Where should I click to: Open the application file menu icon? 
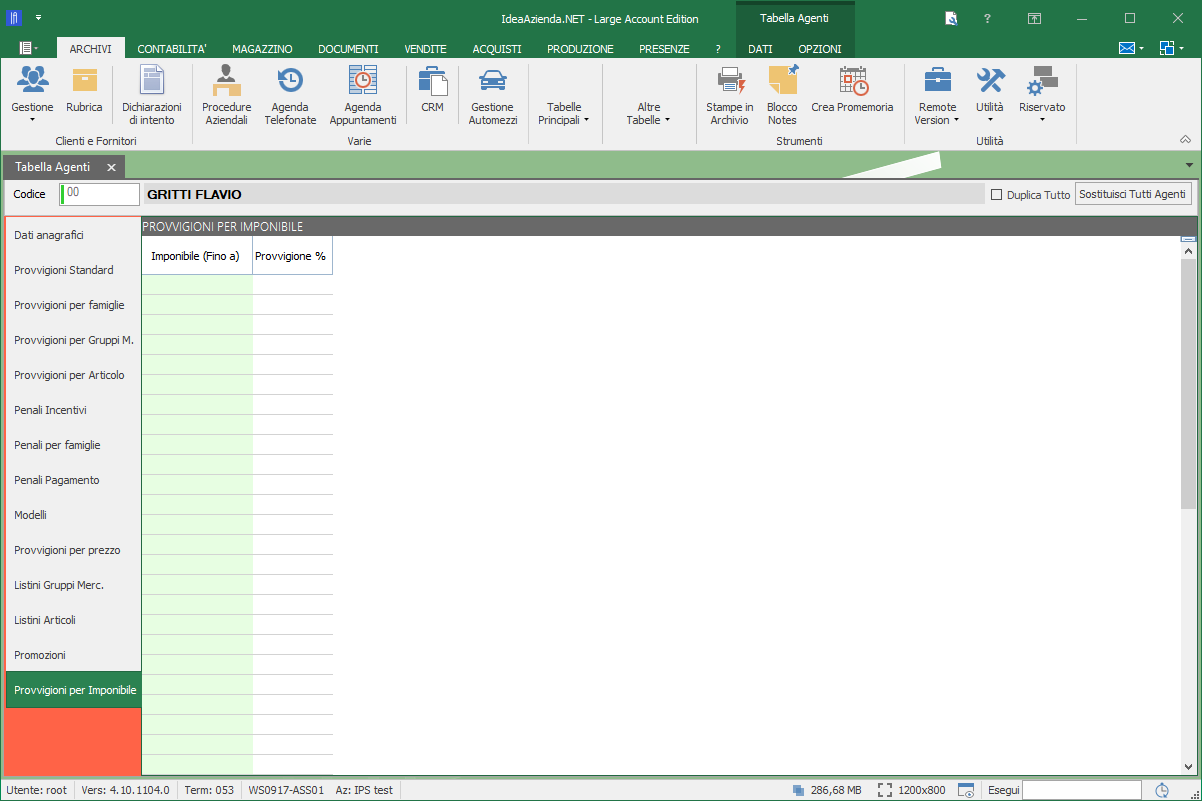tap(29, 48)
